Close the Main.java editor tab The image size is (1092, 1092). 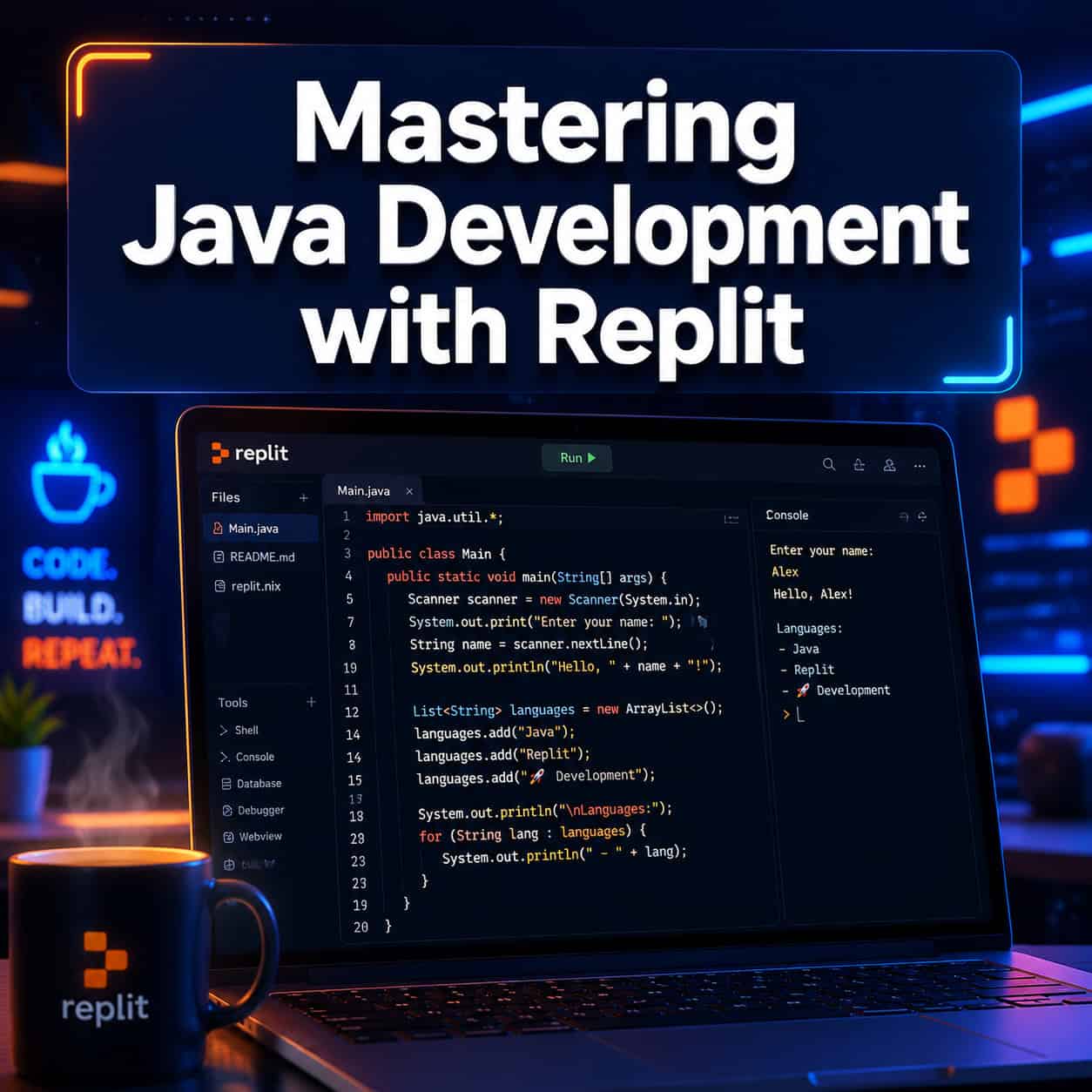coord(409,491)
